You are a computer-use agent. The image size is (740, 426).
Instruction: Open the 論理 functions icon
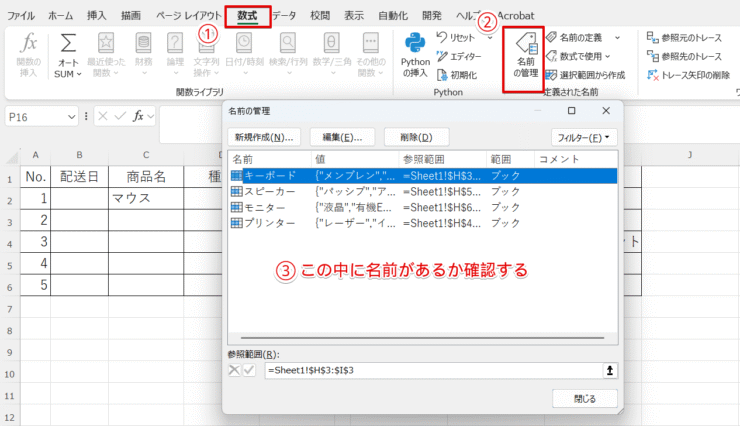(x=175, y=43)
